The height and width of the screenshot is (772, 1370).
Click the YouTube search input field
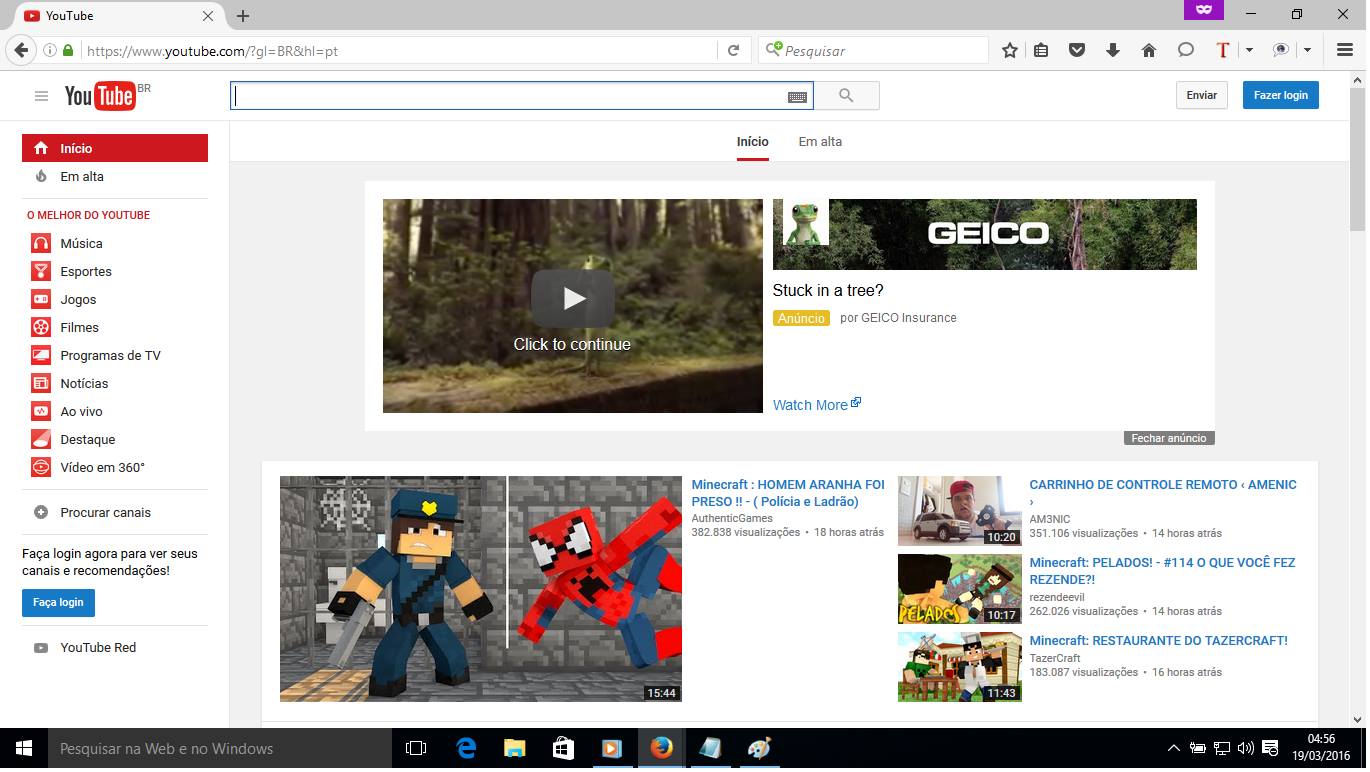tap(510, 96)
